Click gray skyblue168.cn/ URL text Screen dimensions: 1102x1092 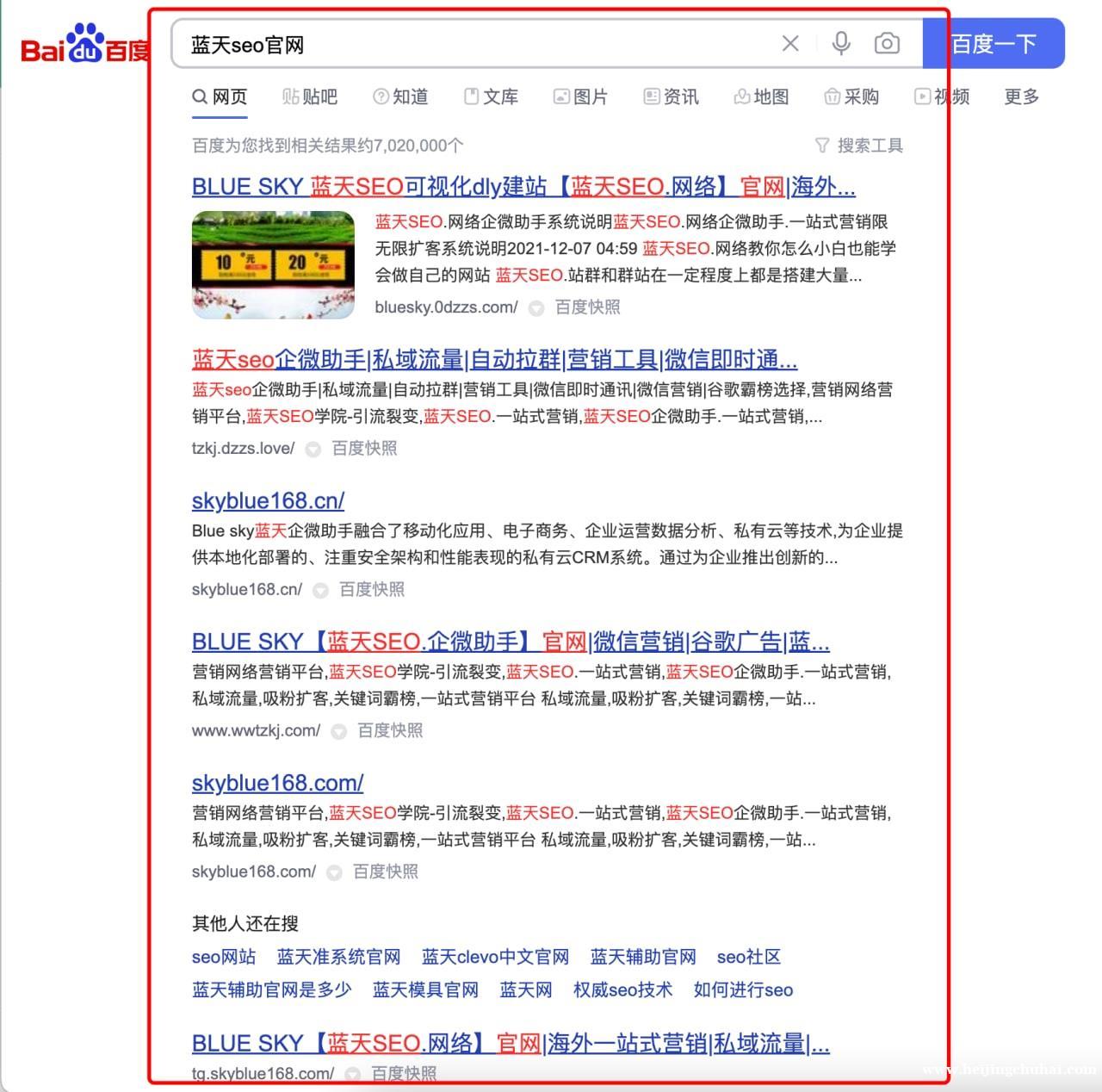tap(247, 589)
